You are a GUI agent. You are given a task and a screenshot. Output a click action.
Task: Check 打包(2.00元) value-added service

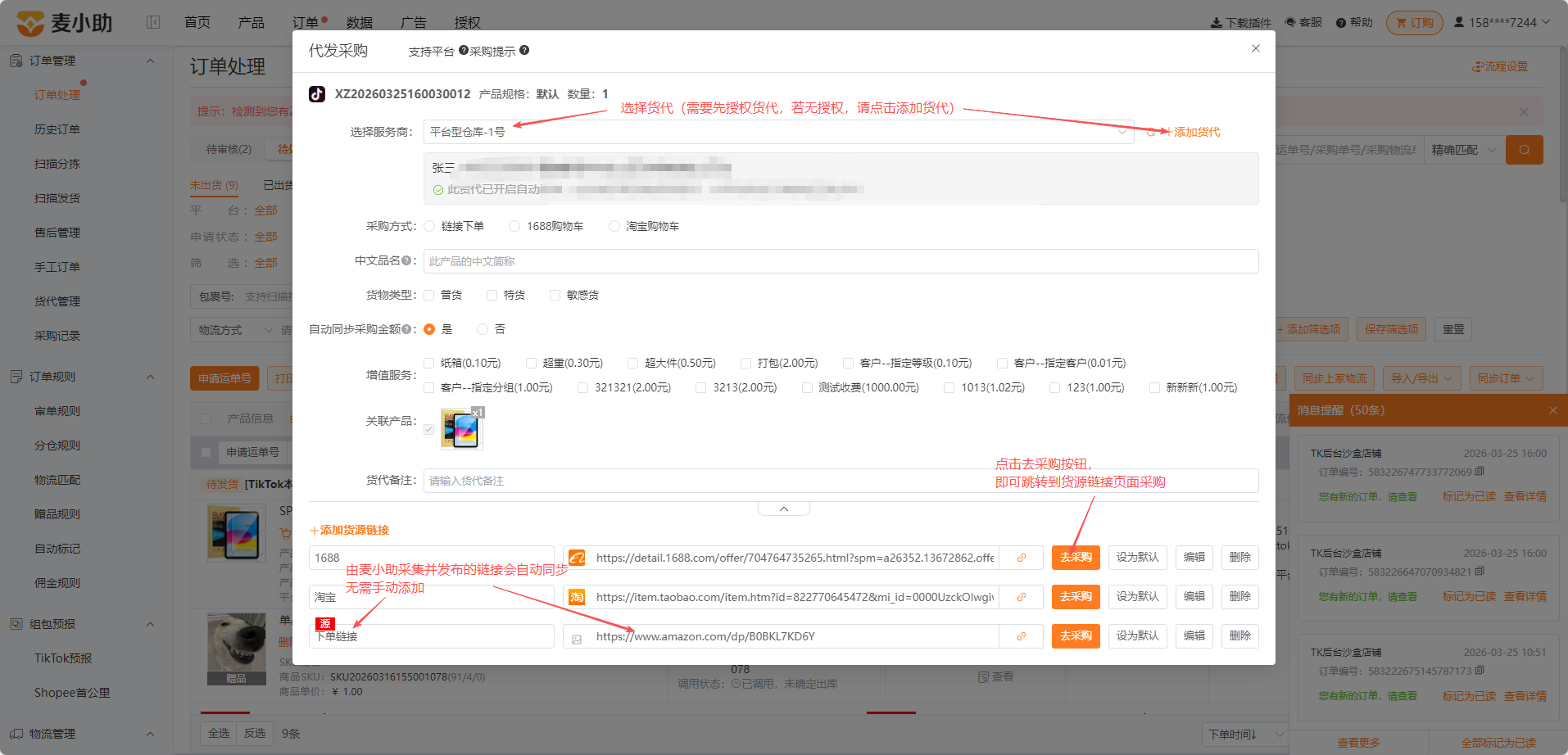click(x=745, y=363)
